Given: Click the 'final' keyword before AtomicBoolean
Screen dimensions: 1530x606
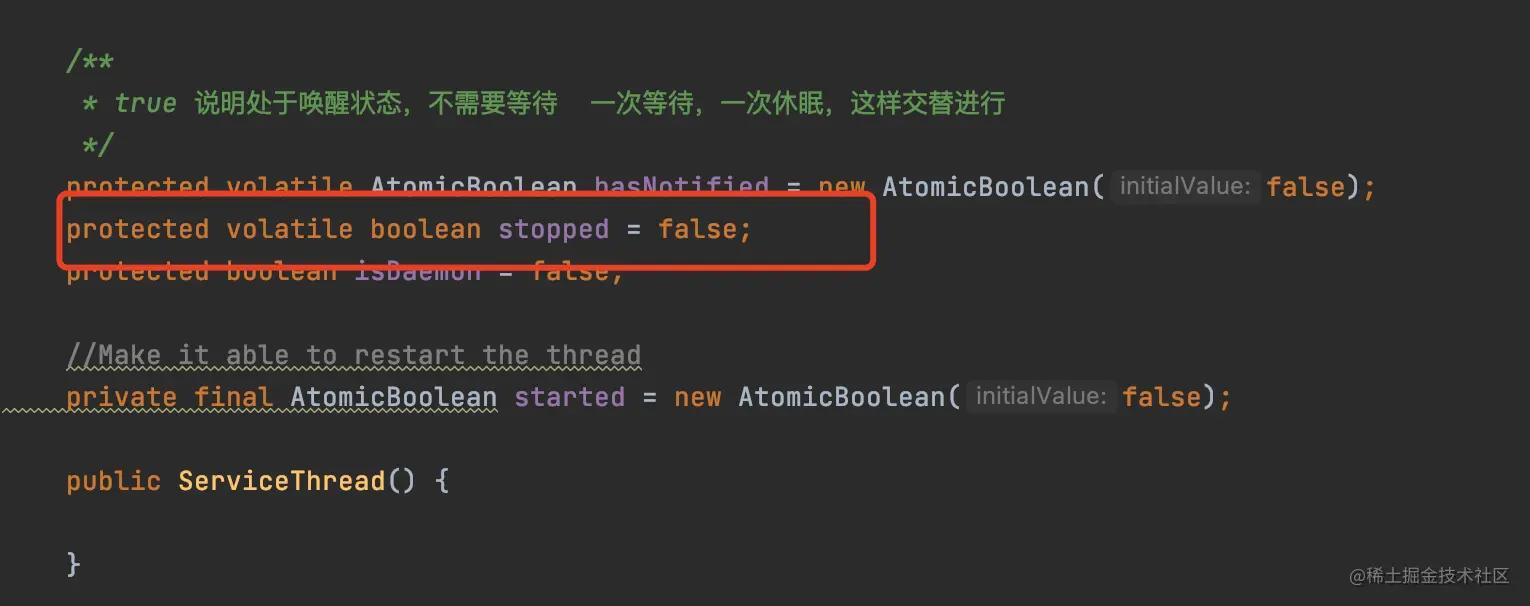Looking at the screenshot, I should 234,397.
